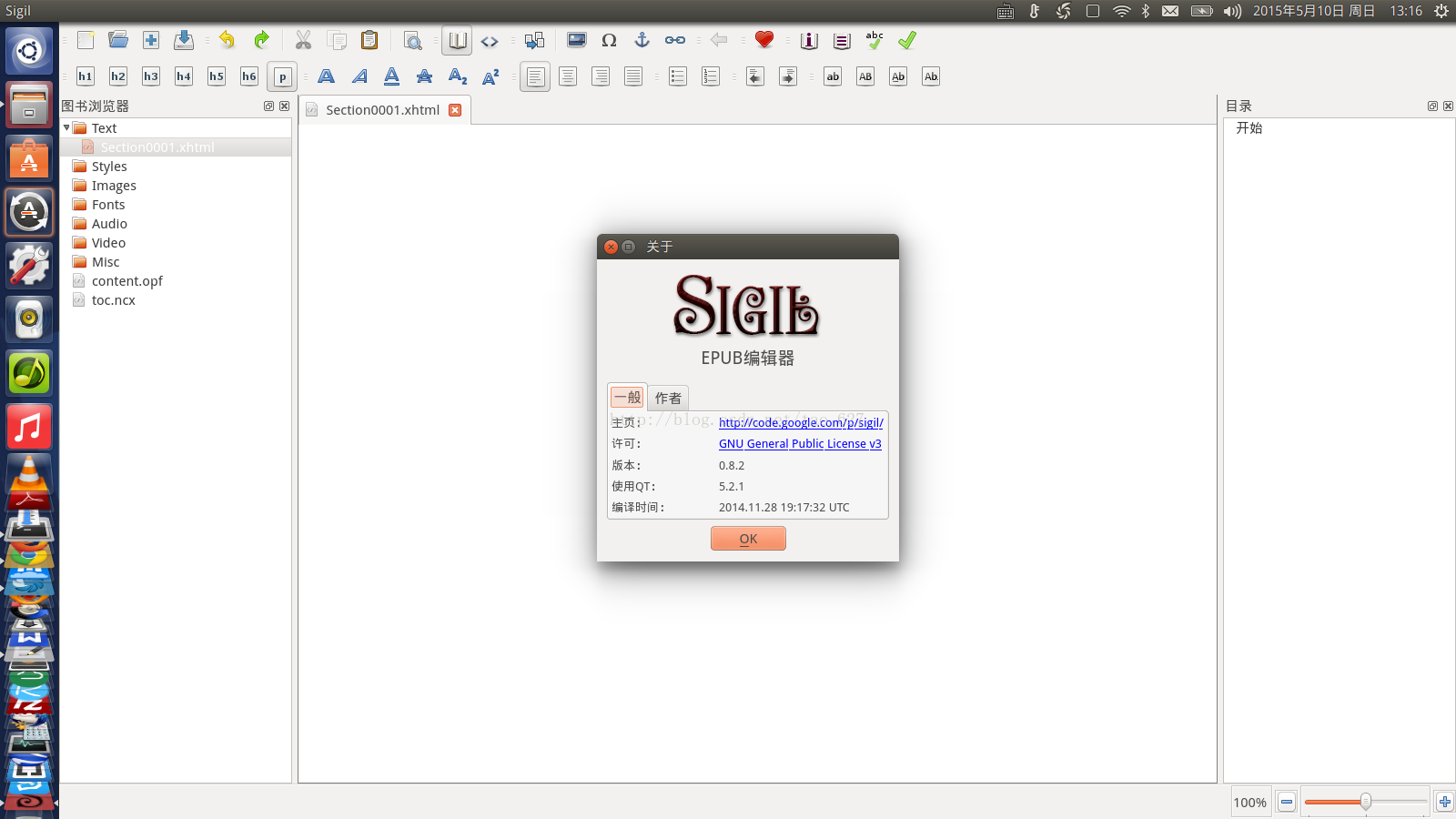Apply subscript formatting

(x=458, y=76)
